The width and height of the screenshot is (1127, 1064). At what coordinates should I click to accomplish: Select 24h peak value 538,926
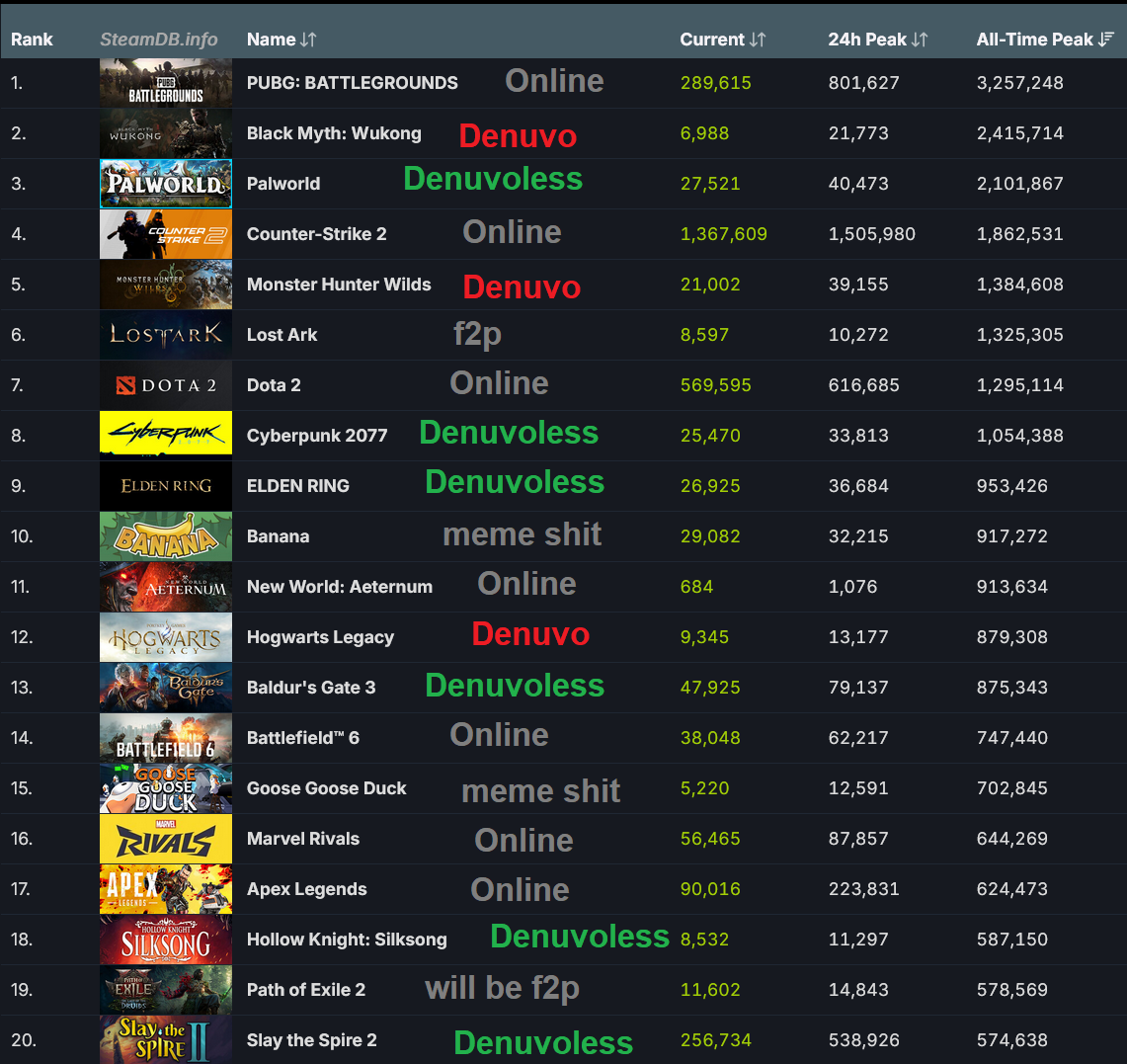pos(864,1039)
